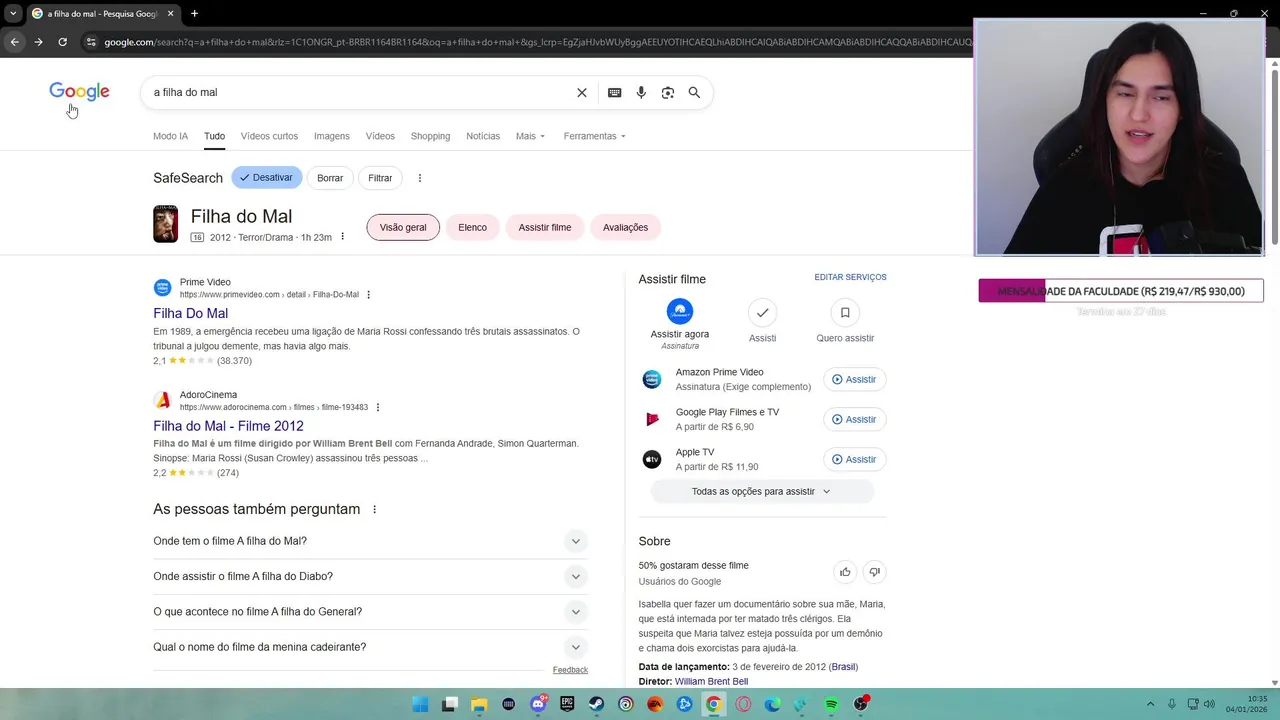This screenshot has height=720, width=1280.
Task: Click into the Google search input field
Action: (360, 92)
